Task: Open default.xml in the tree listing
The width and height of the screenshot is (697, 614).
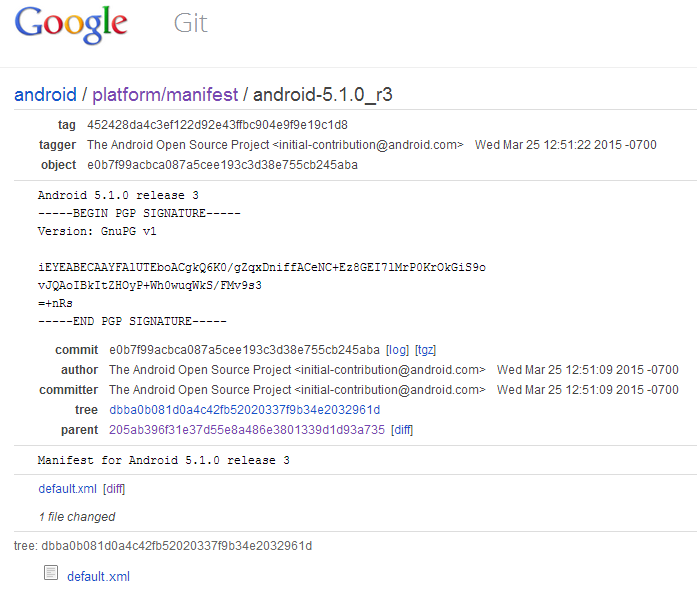Action: (x=98, y=576)
